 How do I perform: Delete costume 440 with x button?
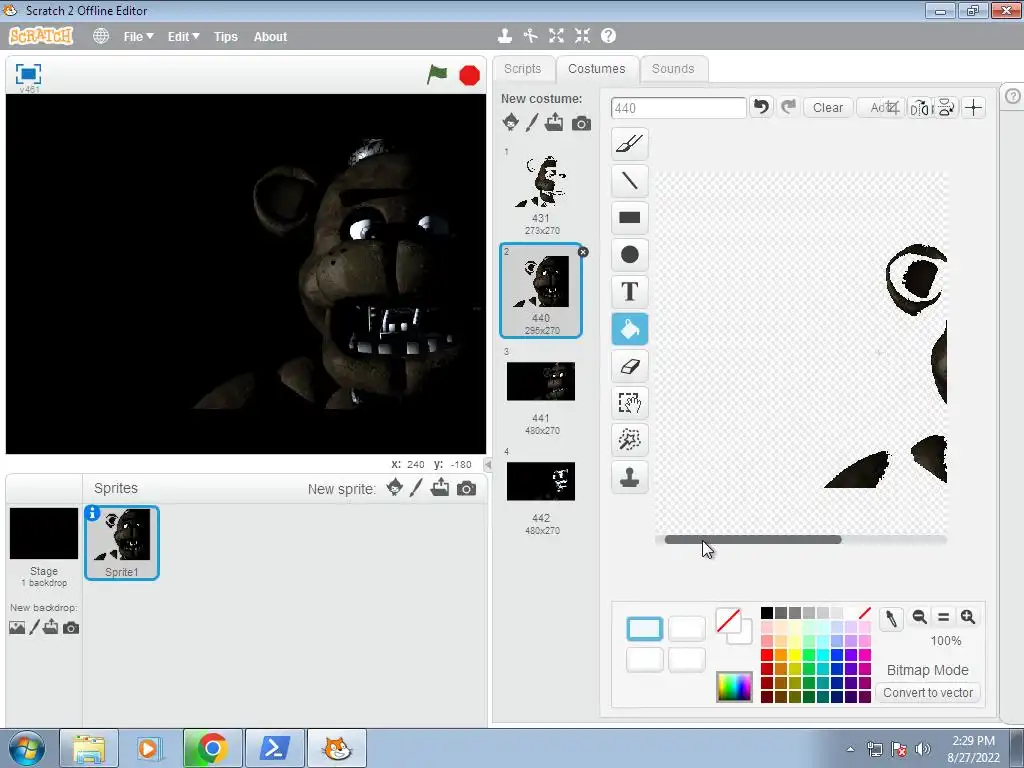click(583, 252)
